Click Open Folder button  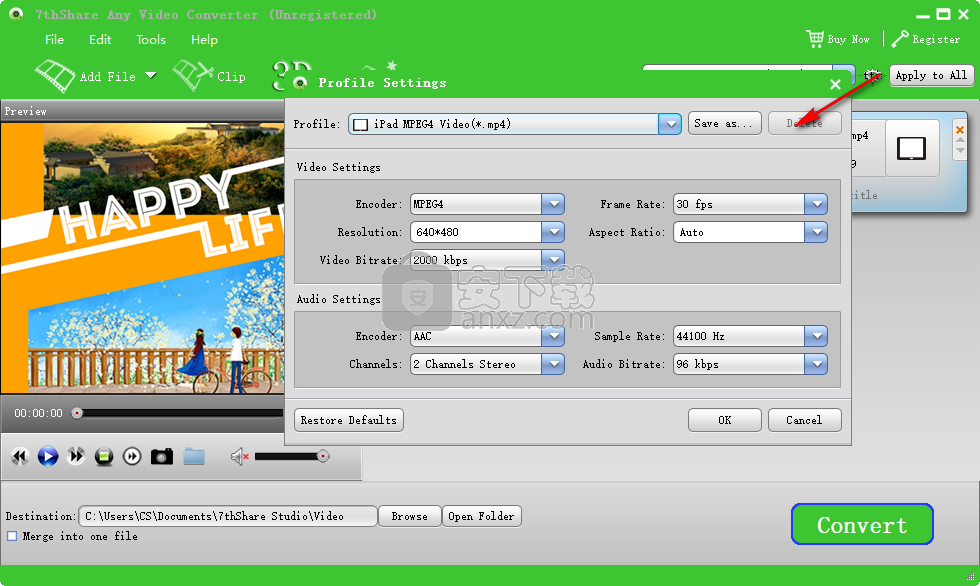coord(481,516)
